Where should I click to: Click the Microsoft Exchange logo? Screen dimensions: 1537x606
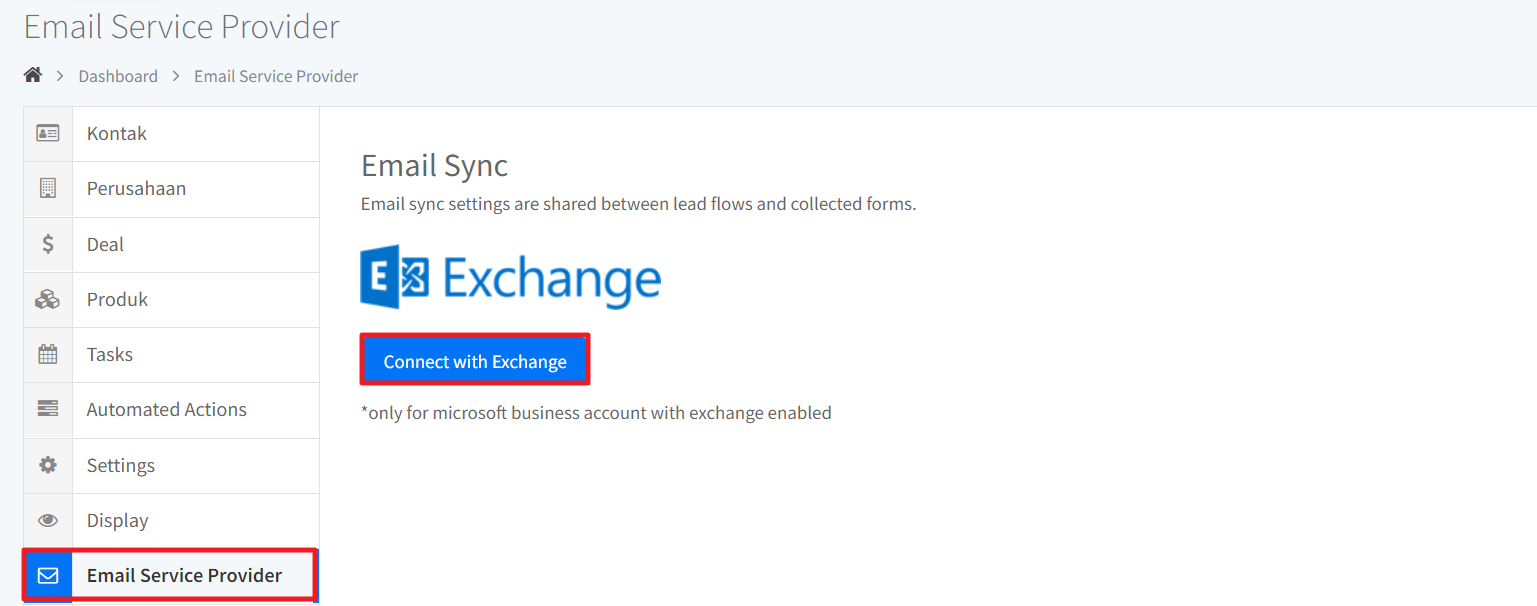coord(510,277)
